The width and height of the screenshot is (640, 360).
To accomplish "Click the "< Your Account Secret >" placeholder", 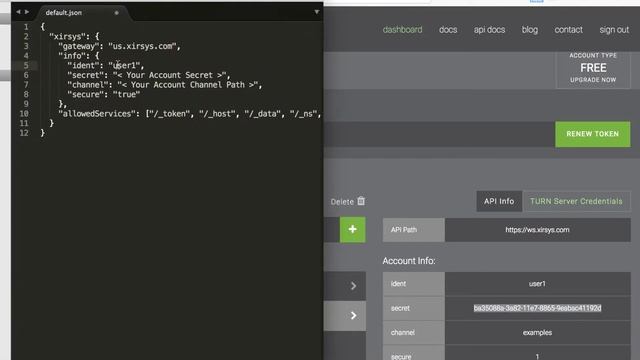I will click(x=169, y=75).
